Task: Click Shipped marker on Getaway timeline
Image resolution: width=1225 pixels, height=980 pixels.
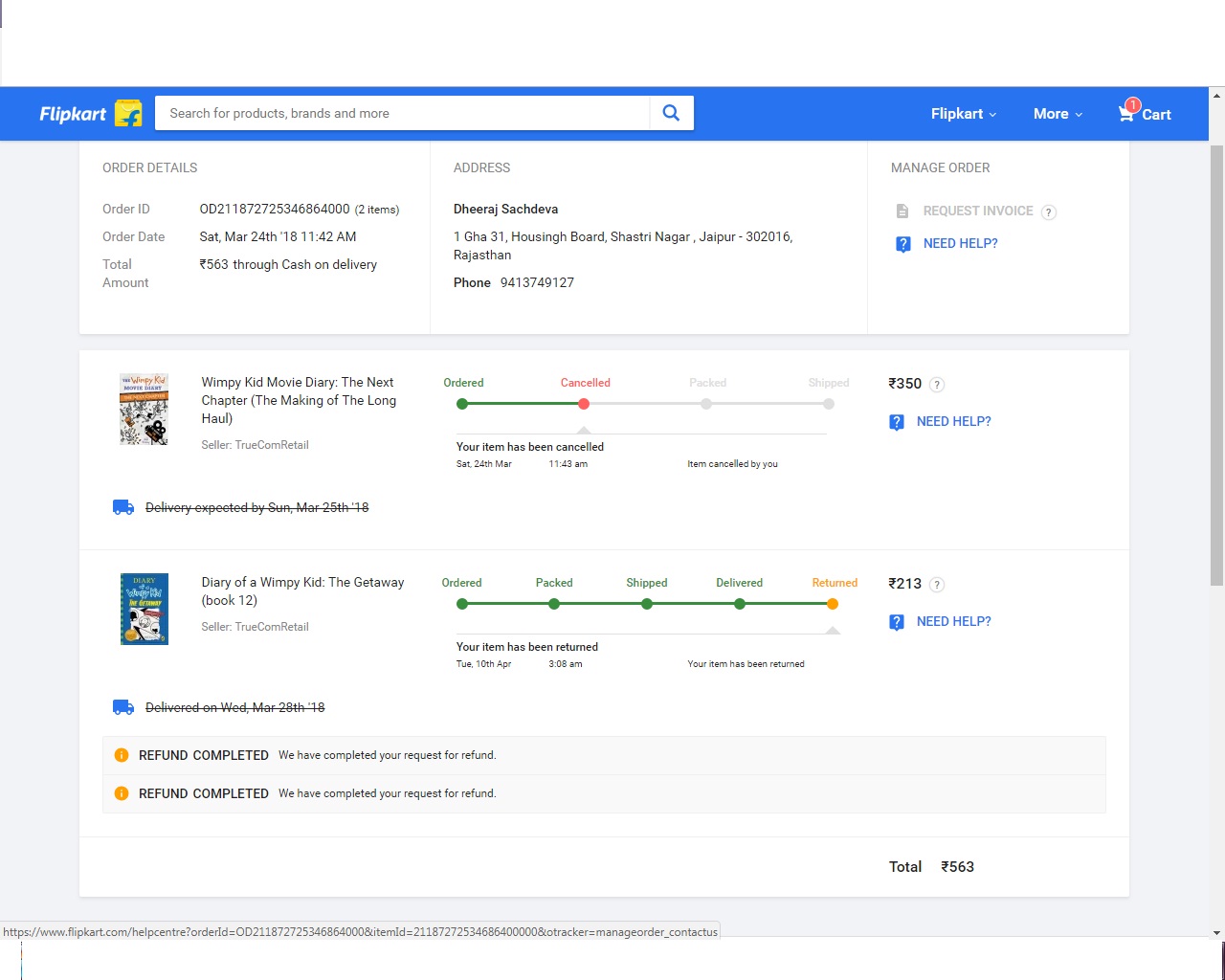Action: (647, 604)
